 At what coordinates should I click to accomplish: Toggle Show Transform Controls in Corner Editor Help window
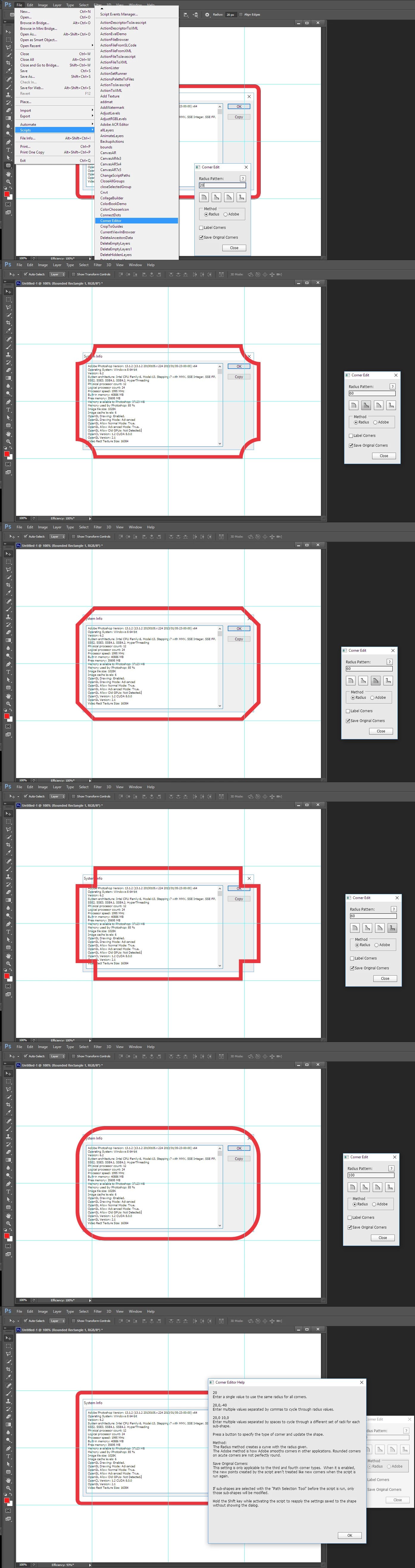click(x=74, y=1321)
